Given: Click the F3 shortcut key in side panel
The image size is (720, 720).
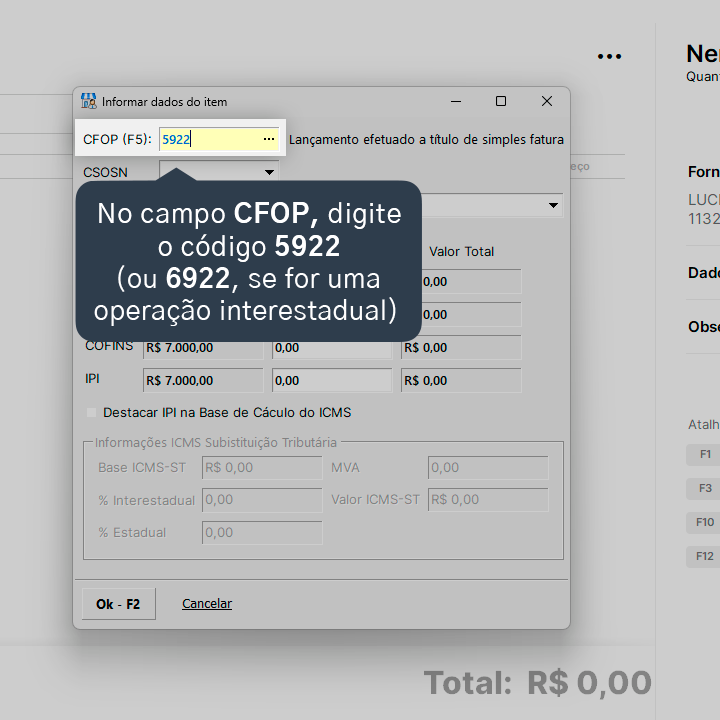Looking at the screenshot, I should click(705, 488).
